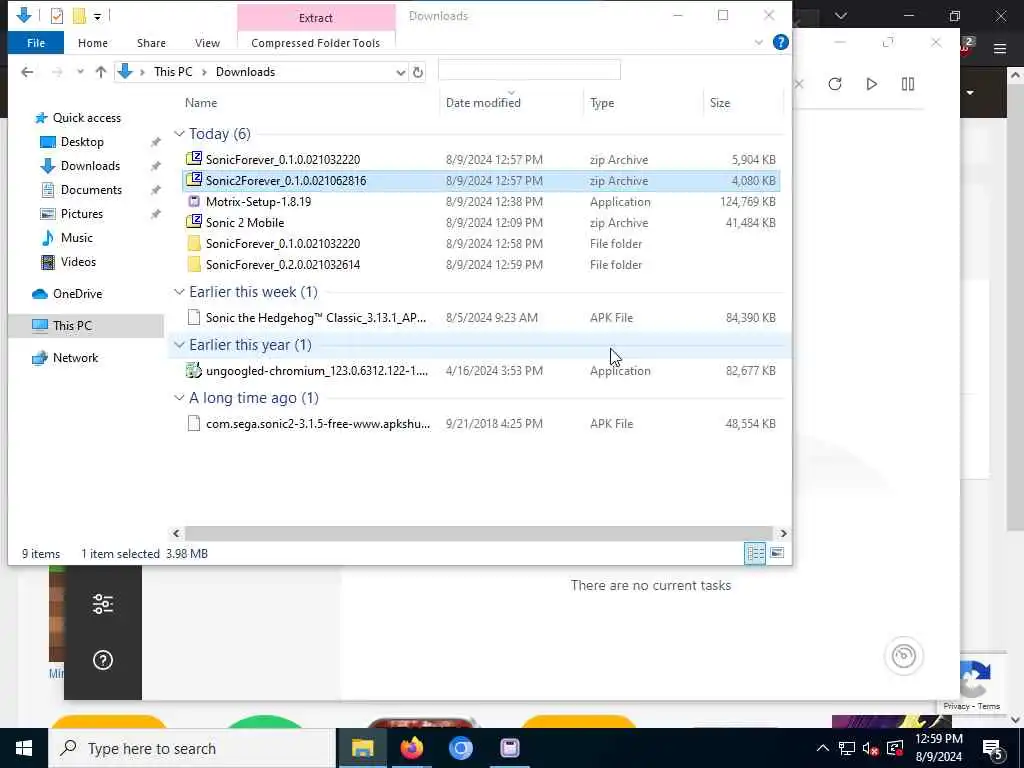The height and width of the screenshot is (768, 1024).
Task: Select Quick access in navigation pane
Action: (x=87, y=118)
